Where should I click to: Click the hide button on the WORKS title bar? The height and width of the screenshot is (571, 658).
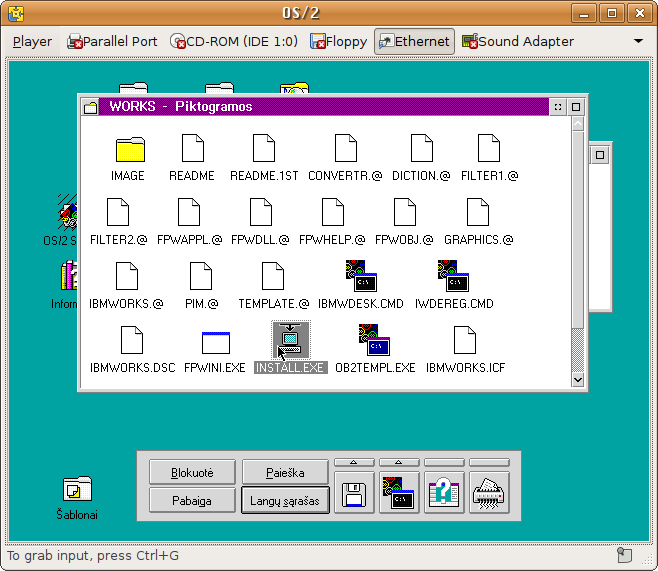(558, 107)
